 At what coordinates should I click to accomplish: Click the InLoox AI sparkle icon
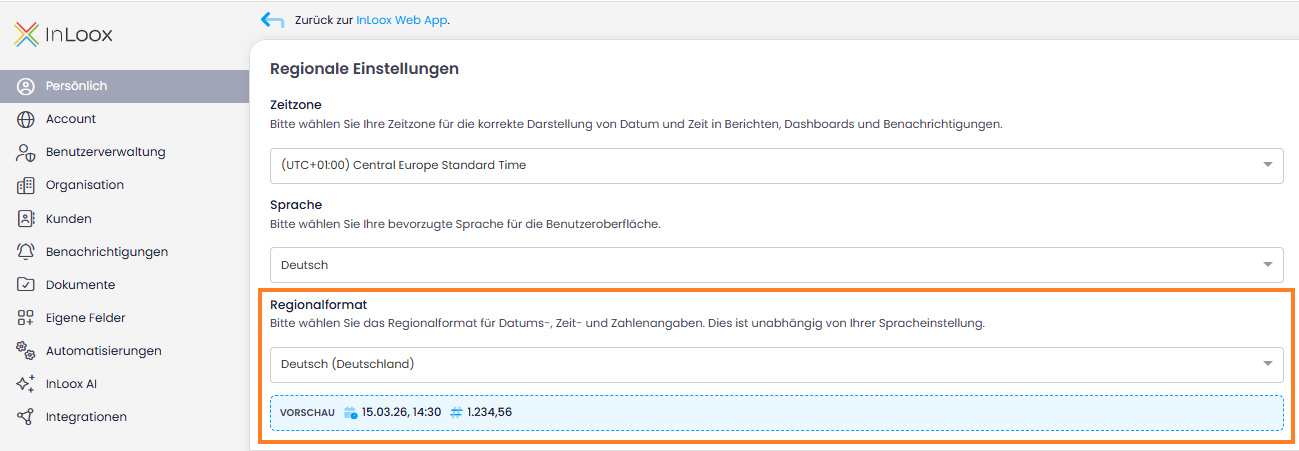pyautogui.click(x=26, y=384)
